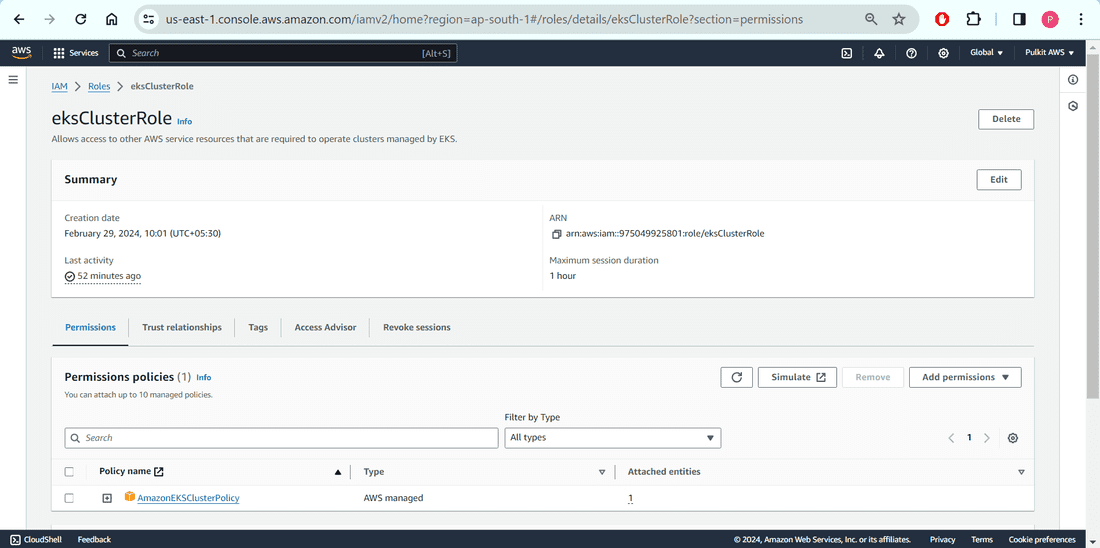Screen dimensions: 1100x548
Task: Sort by Attached entities column arrow
Action: (x=1021, y=472)
